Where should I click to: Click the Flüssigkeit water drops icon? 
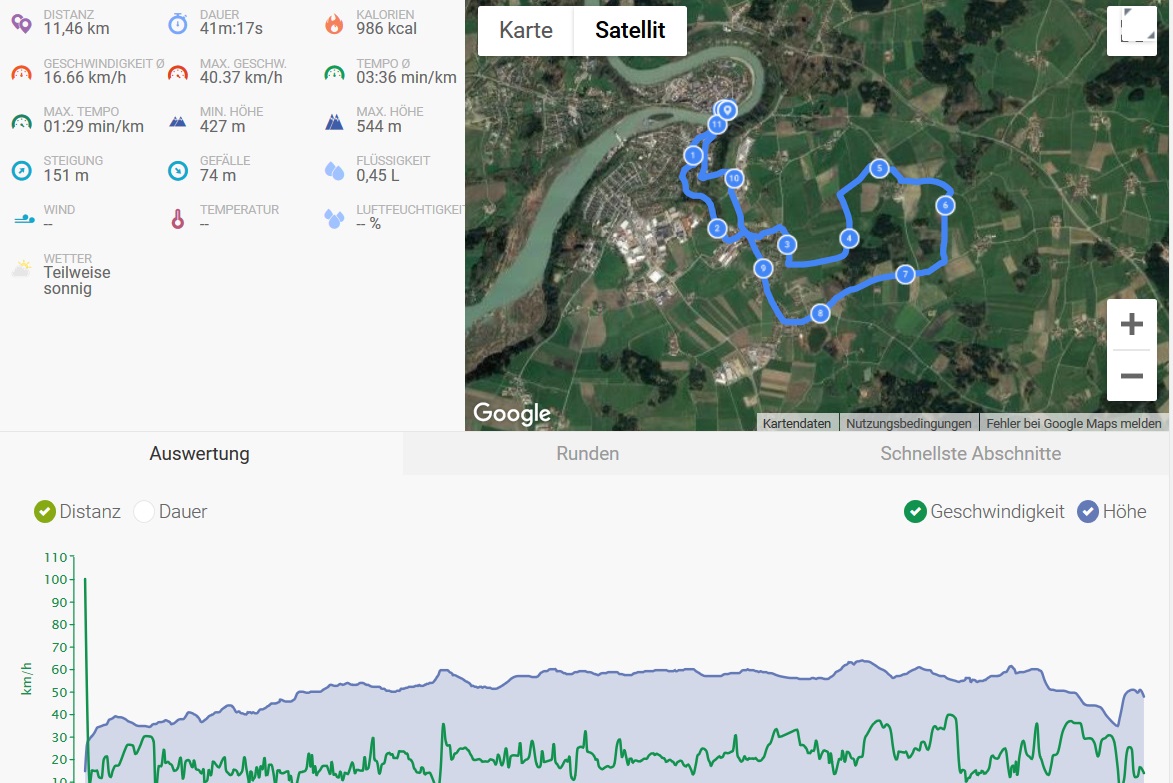pyautogui.click(x=334, y=170)
